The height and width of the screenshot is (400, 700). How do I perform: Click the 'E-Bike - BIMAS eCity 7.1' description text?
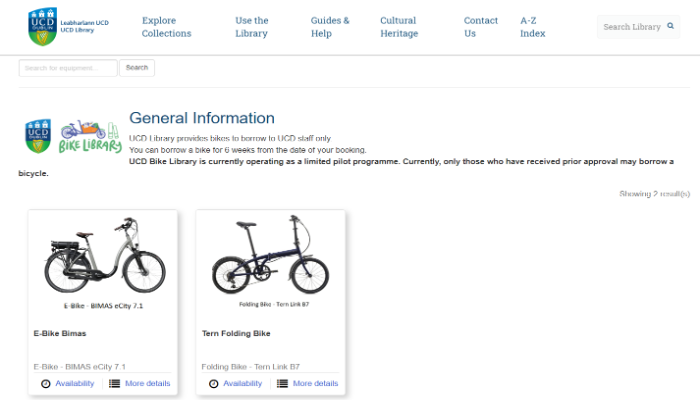[x=79, y=367]
